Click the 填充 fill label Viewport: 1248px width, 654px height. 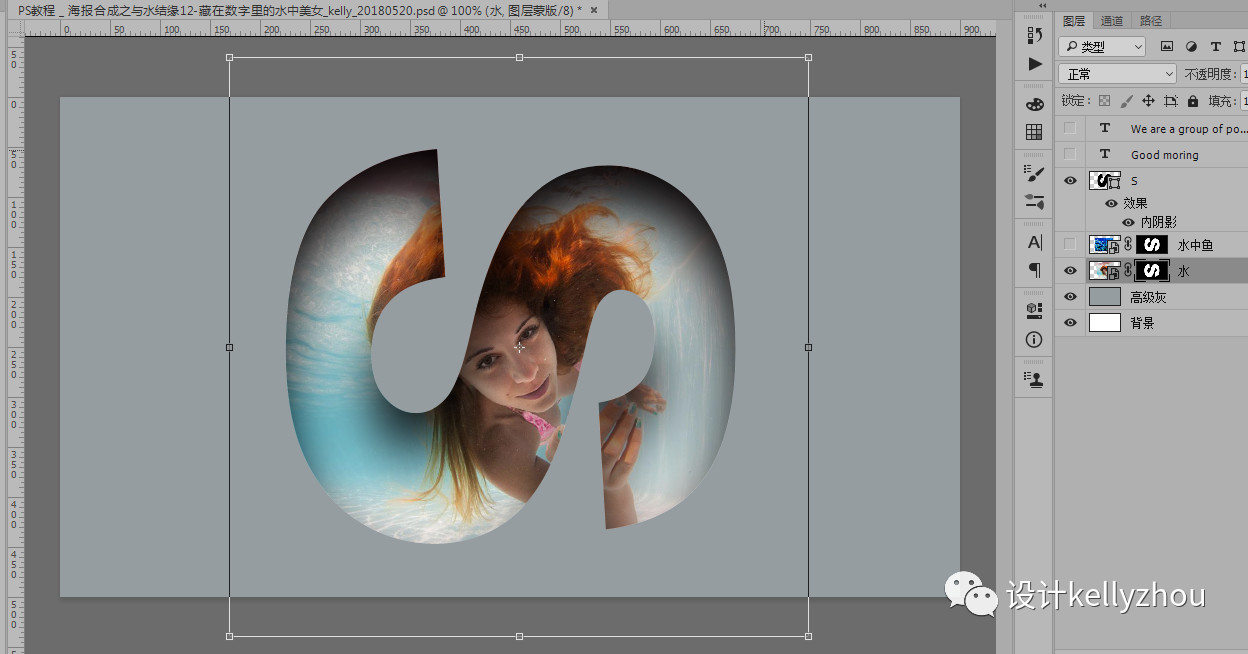(x=1221, y=101)
